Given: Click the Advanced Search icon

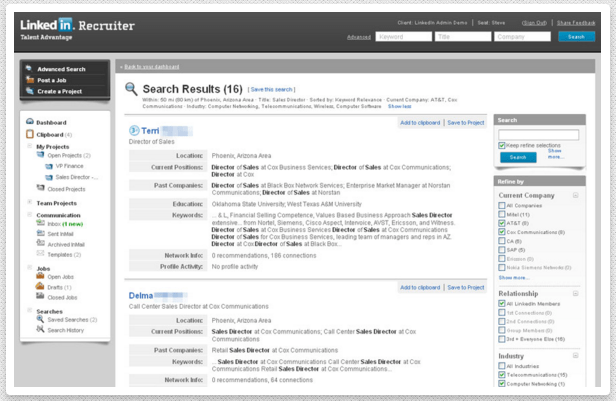Looking at the screenshot, I should tap(29, 68).
